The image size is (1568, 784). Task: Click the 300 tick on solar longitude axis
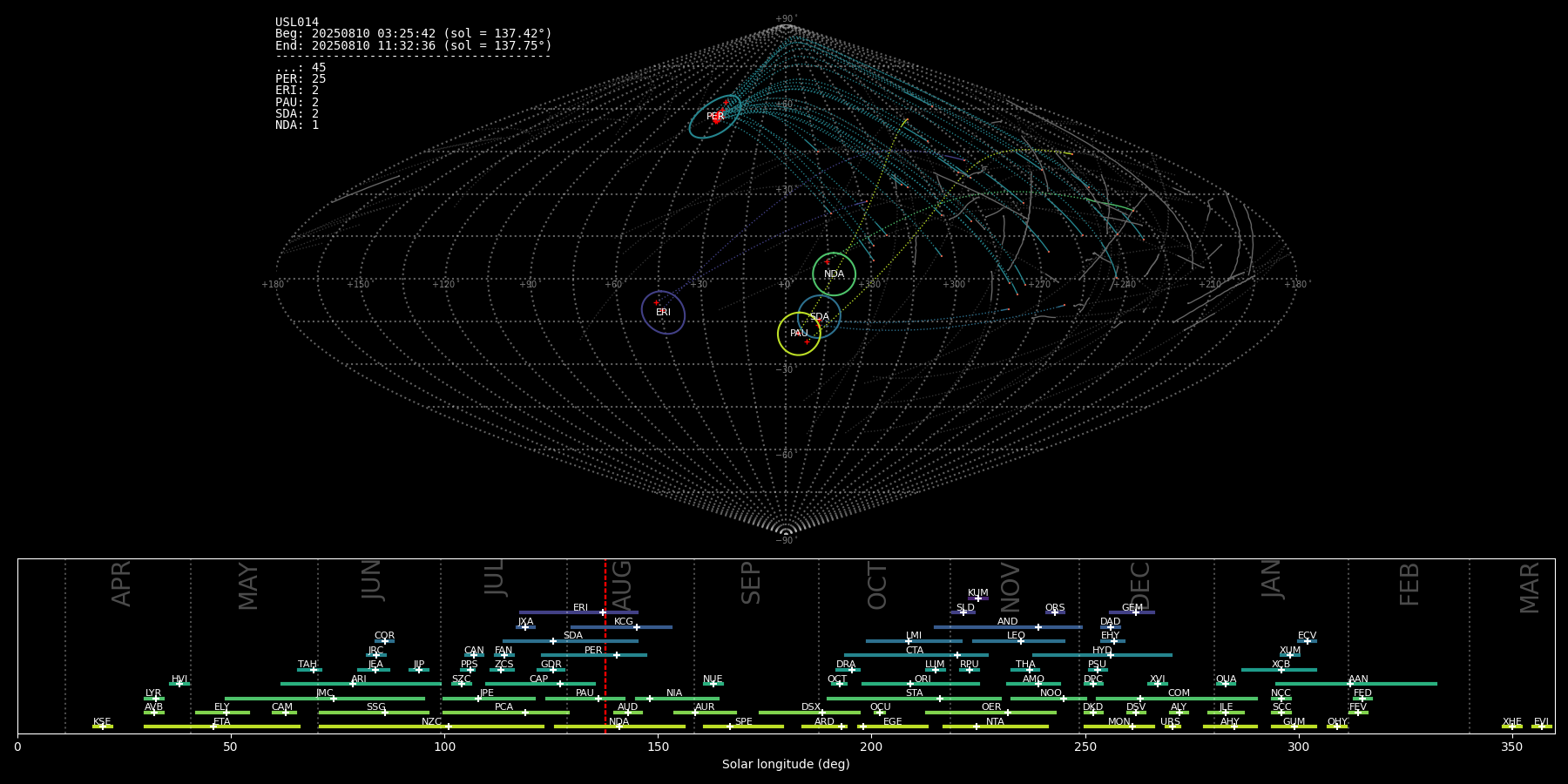[1298, 747]
